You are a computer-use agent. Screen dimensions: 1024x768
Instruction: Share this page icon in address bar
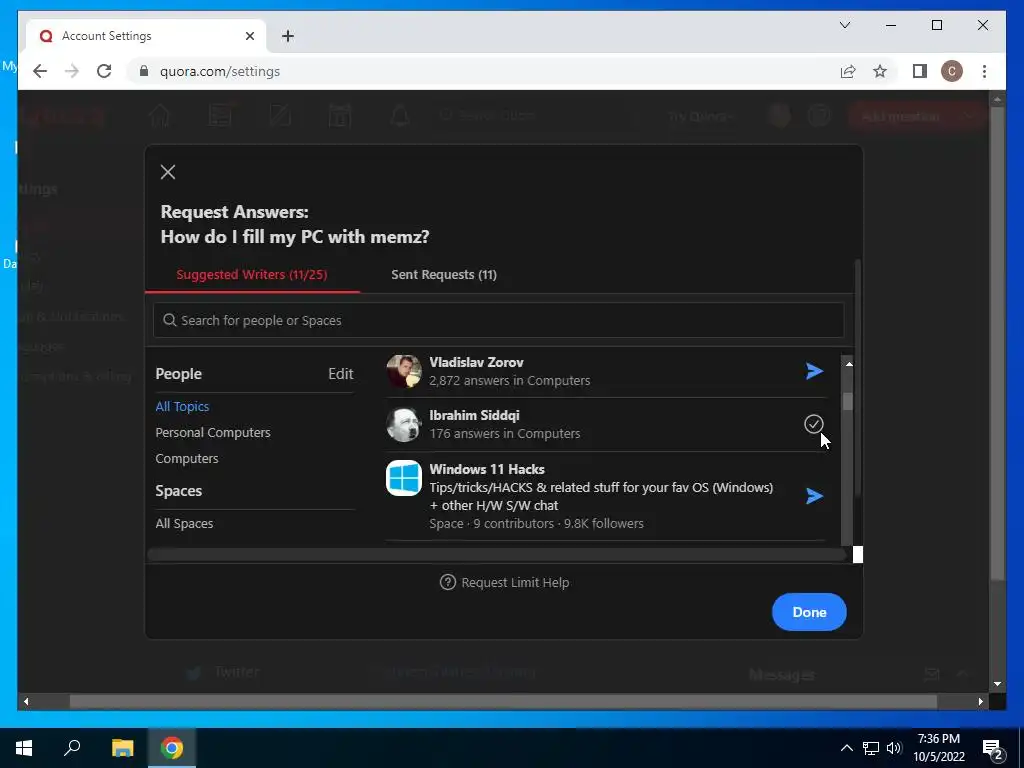pos(848,71)
